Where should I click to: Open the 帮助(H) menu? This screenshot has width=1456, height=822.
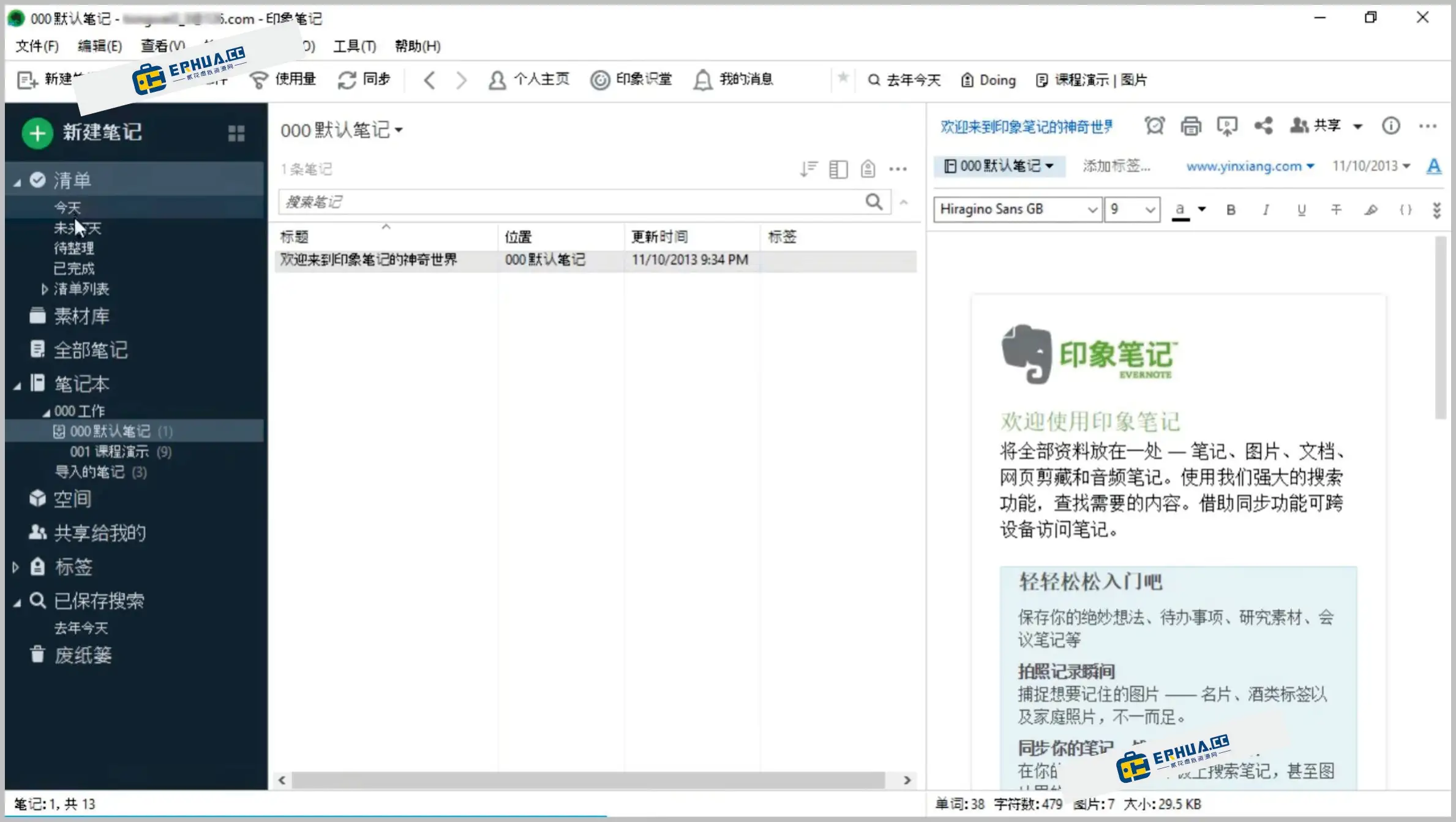(417, 46)
